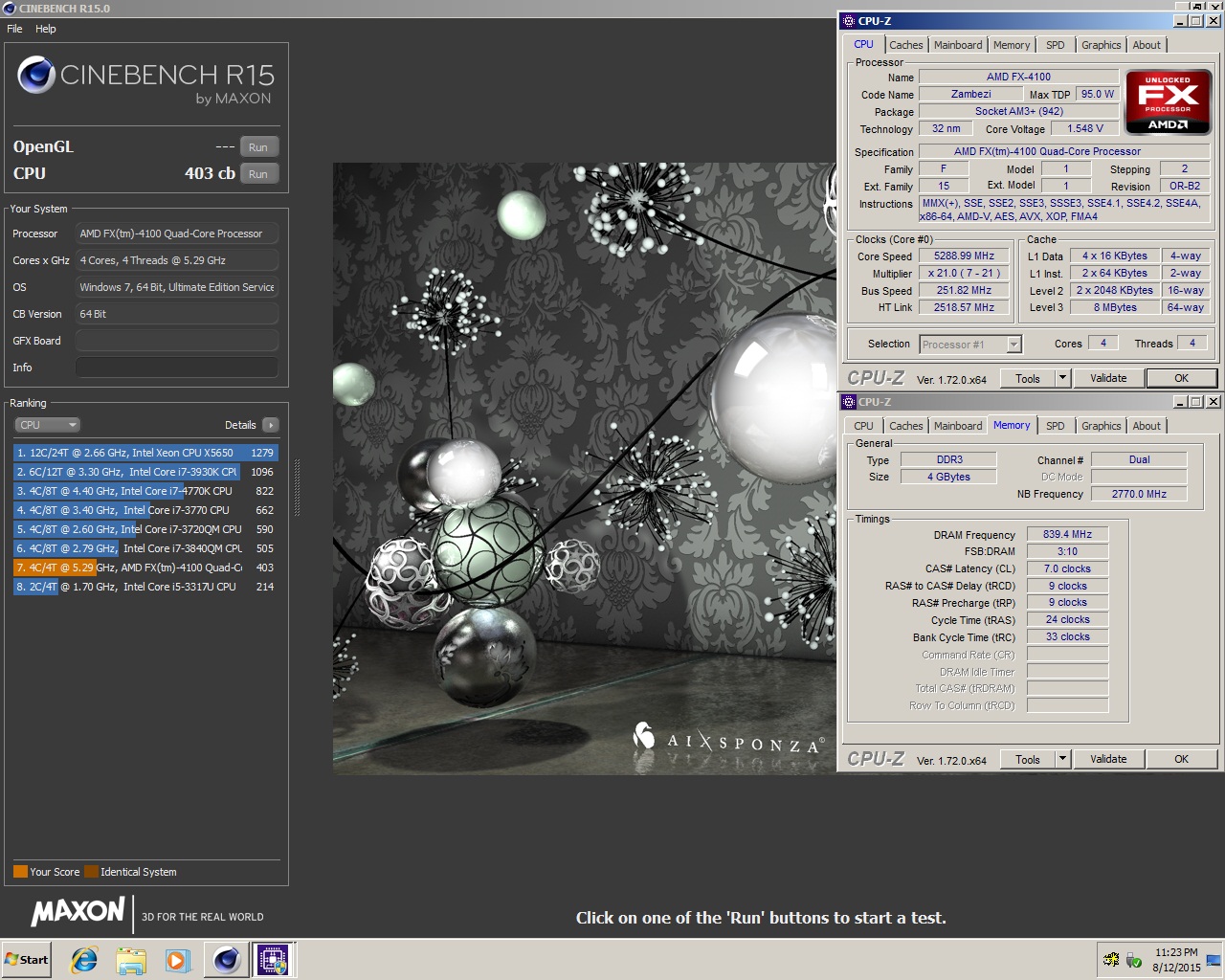Open Memory tab in upper CPU-Z window

(x=1012, y=45)
